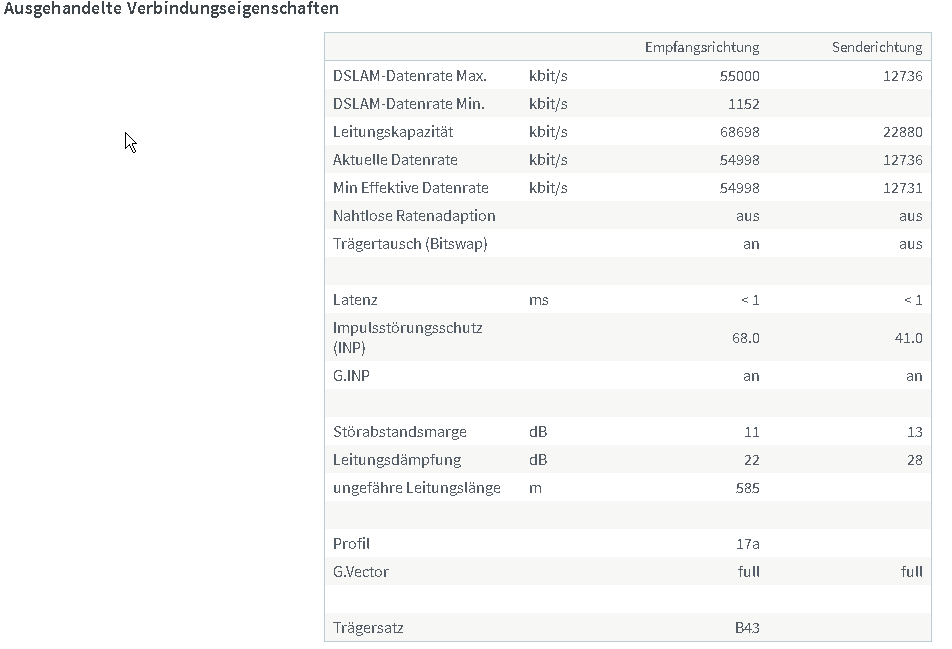This screenshot has width=952, height=649.
Task: Click the Profil value 17a
Action: tap(748, 544)
